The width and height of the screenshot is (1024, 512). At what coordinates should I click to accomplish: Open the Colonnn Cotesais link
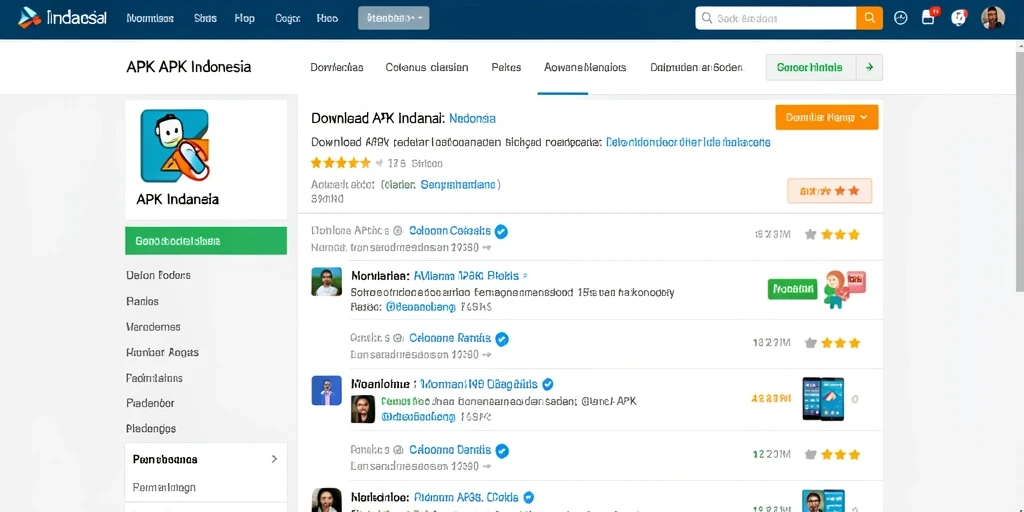(x=449, y=231)
